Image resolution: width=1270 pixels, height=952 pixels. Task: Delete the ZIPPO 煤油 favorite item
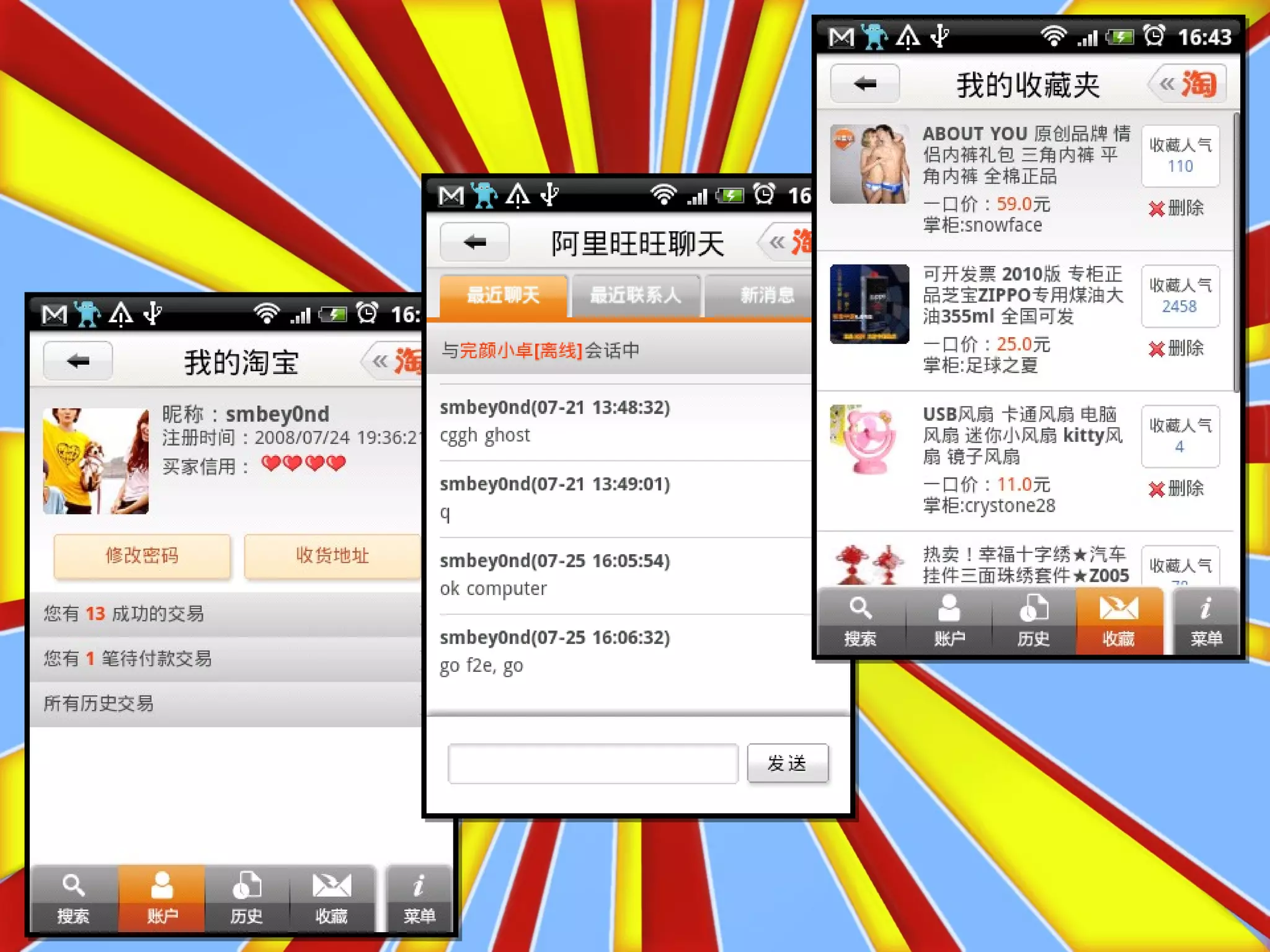tap(1176, 348)
